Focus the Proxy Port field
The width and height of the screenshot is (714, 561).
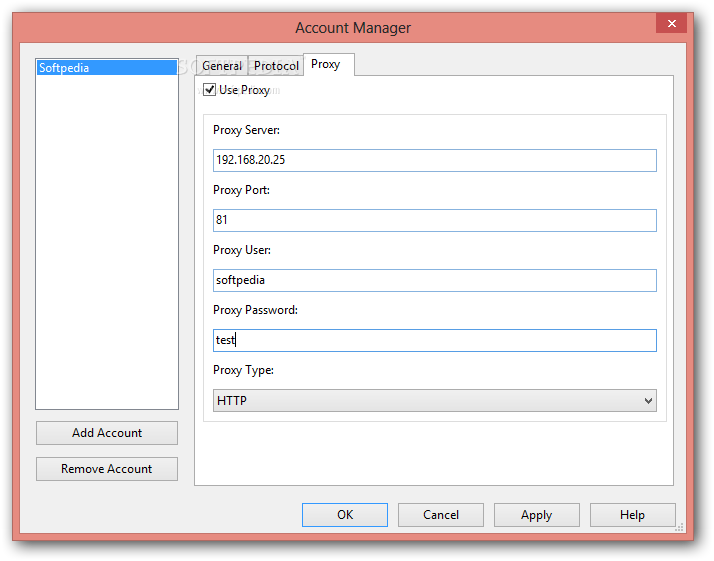[x=434, y=220]
